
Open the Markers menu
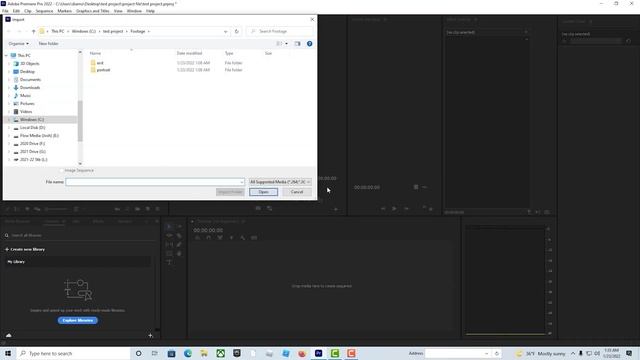click(64, 11)
